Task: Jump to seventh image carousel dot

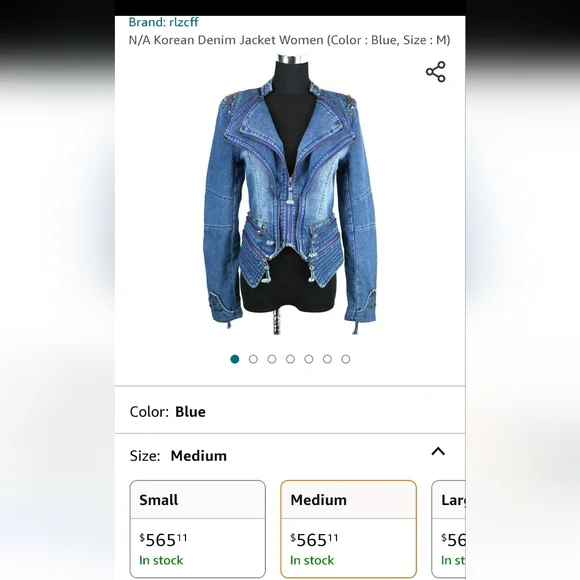Action: [x=346, y=359]
